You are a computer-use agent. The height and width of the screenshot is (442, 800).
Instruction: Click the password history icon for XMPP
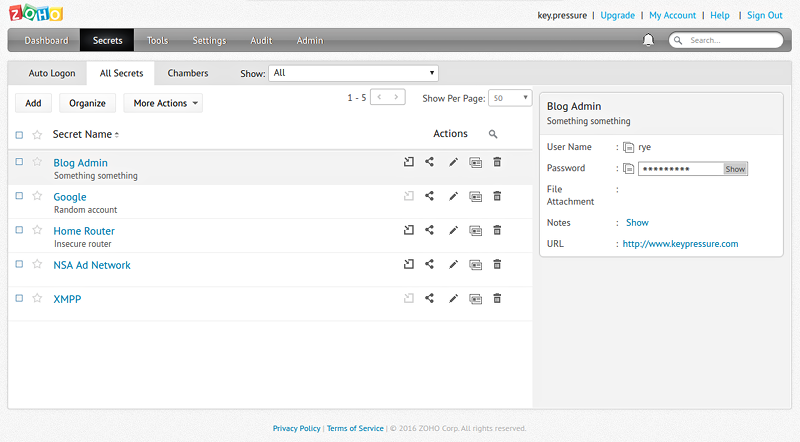475,298
